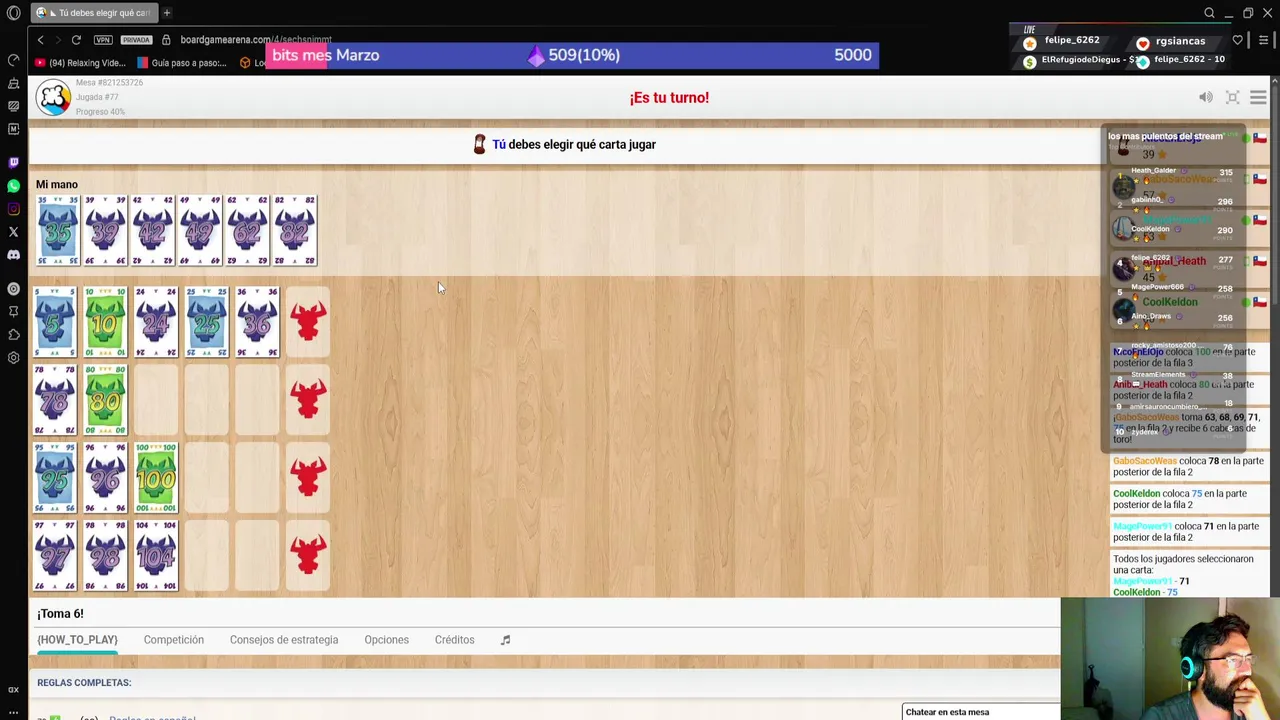Click the music note tab icon
1280x720 pixels.
(x=505, y=640)
